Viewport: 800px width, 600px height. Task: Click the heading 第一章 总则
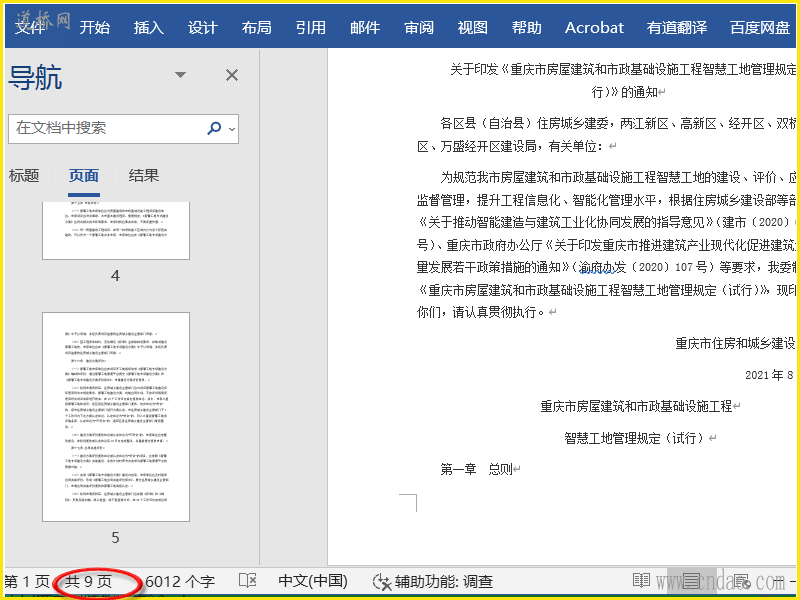[x=477, y=469]
